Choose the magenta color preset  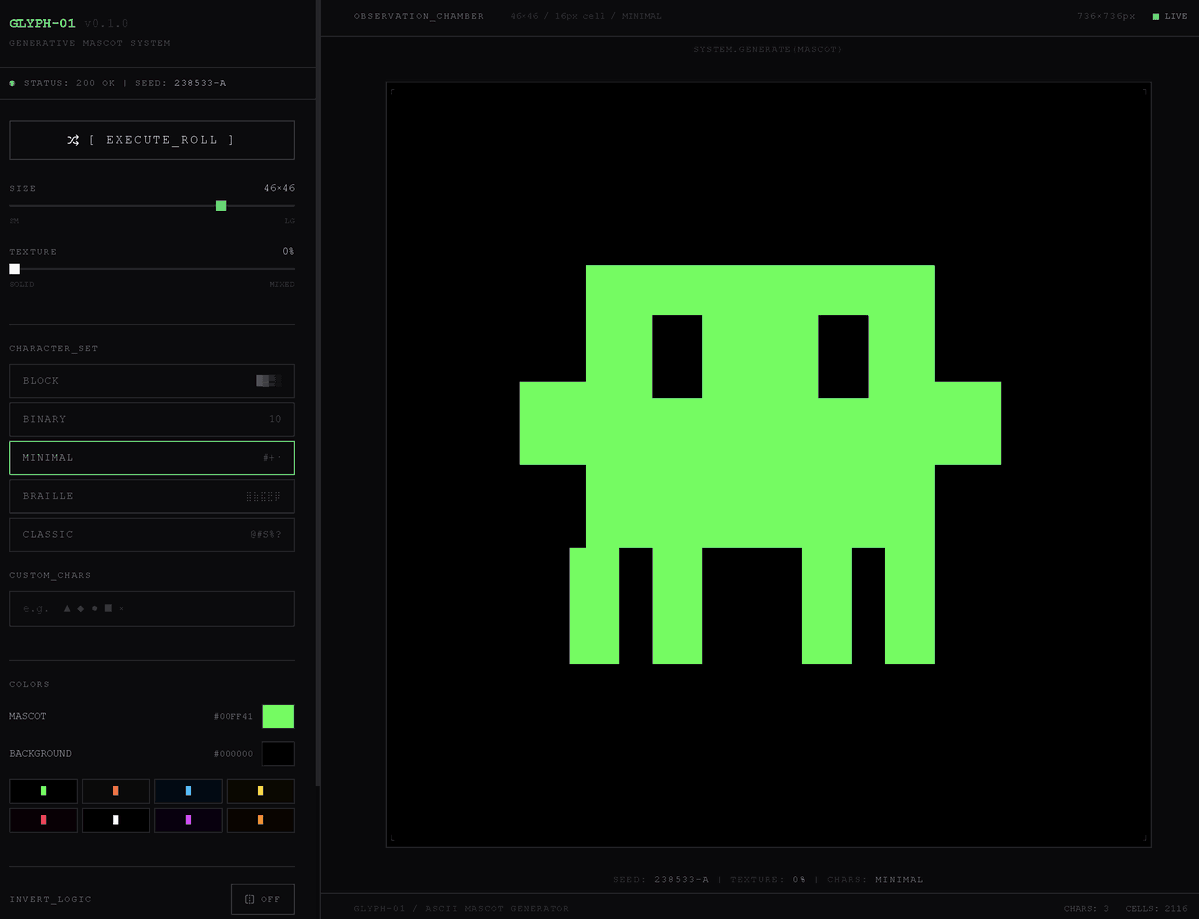tap(188, 820)
